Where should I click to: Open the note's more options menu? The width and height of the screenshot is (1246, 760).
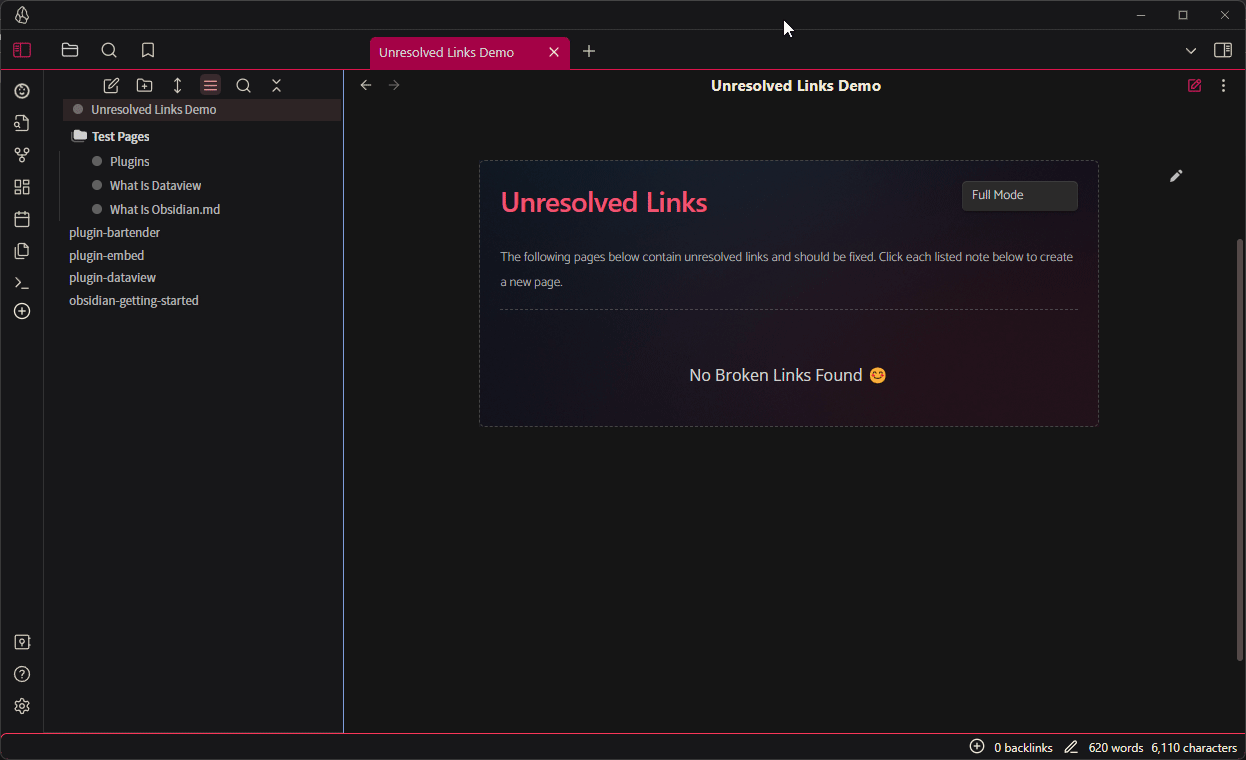click(x=1223, y=86)
